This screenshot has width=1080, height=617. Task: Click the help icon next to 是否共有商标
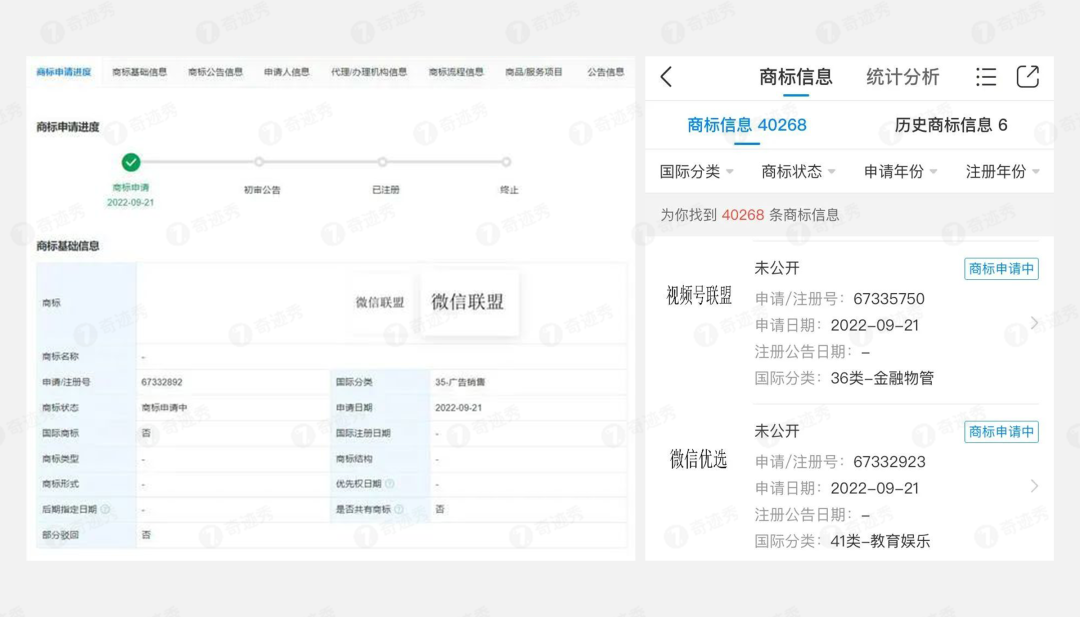(399, 509)
